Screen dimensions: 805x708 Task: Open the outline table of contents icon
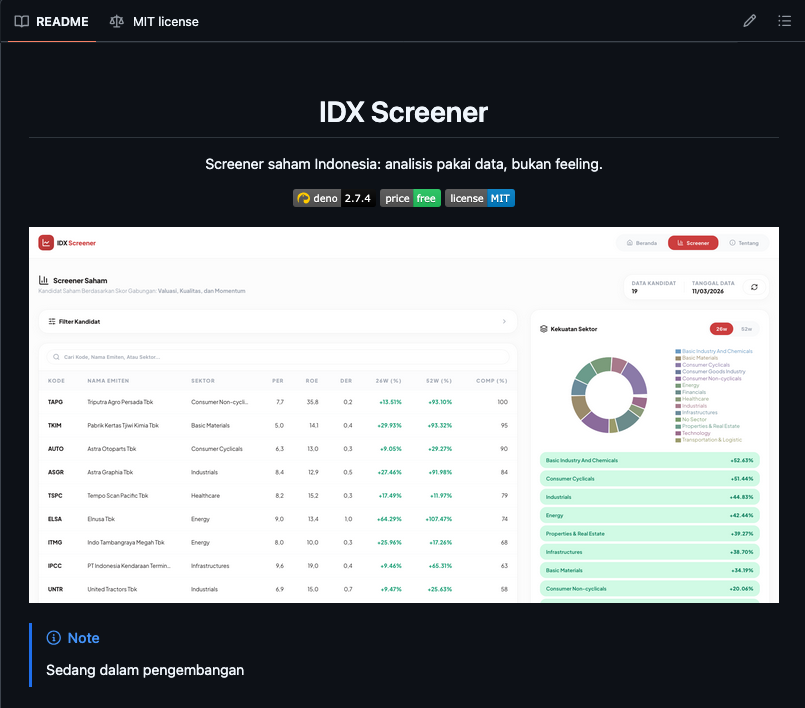[784, 21]
